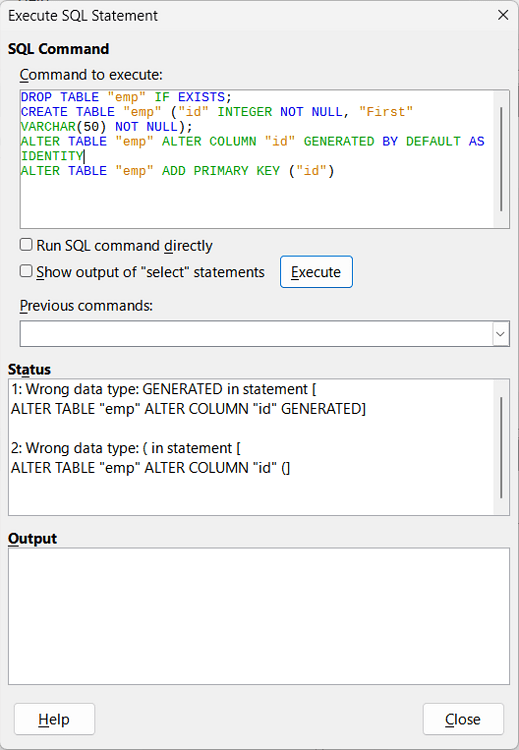Viewport: 519px width, 750px height.
Task: Open Help for this dialog
Action: (x=54, y=719)
